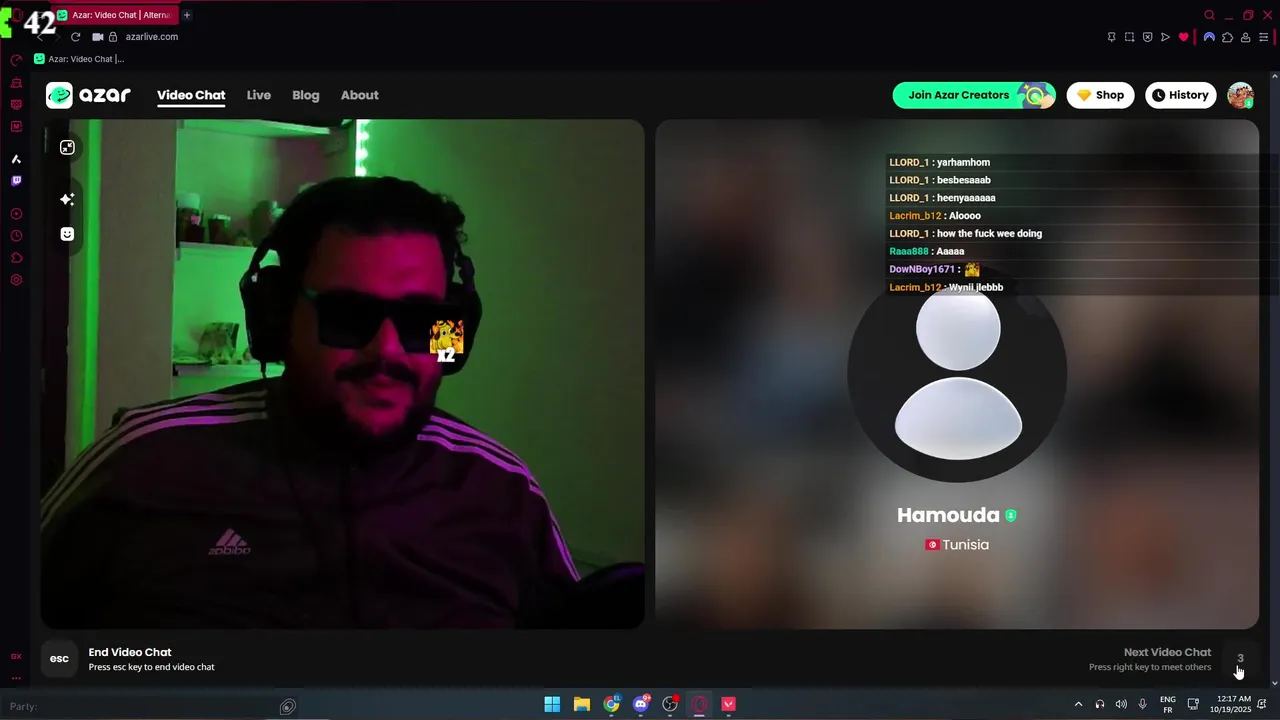1280x720 pixels.
Task: Click the pinboard pin icon in toolbar
Action: pyautogui.click(x=1111, y=37)
